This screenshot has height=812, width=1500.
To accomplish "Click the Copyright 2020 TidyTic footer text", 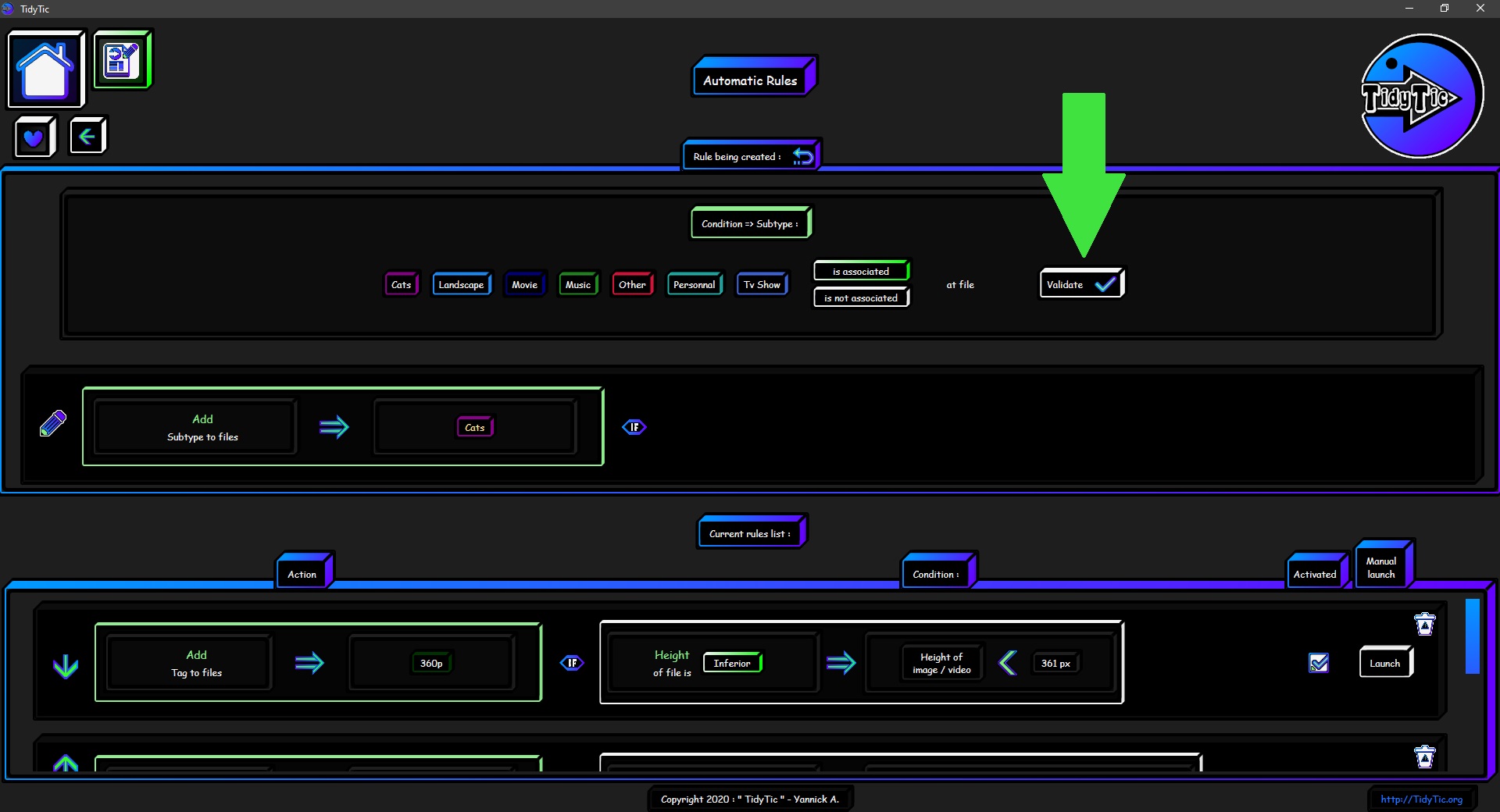I will [750, 799].
